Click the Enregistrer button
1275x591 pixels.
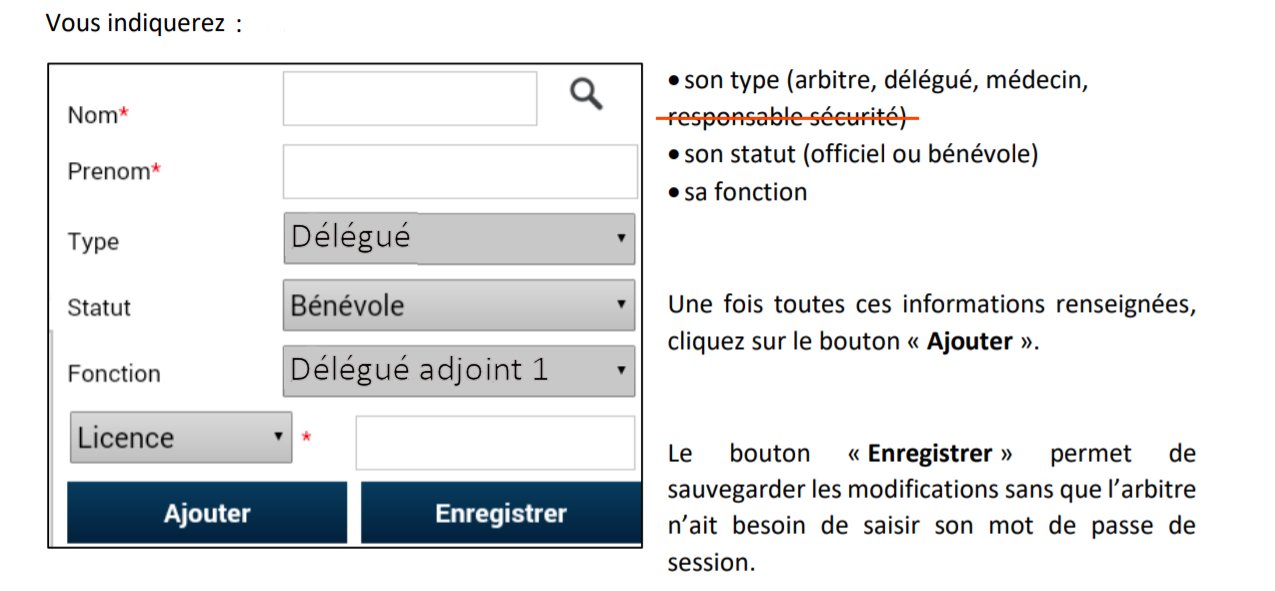[501, 513]
